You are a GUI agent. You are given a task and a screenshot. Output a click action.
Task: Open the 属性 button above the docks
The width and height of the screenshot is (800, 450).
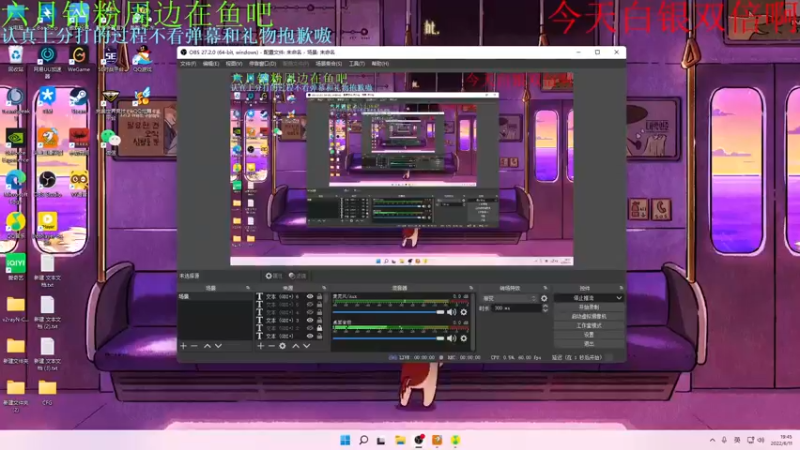tap(274, 276)
